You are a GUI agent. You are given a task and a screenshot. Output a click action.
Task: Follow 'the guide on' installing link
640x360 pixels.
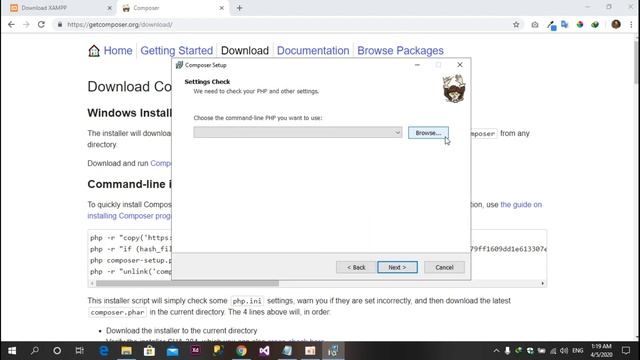[521, 204]
